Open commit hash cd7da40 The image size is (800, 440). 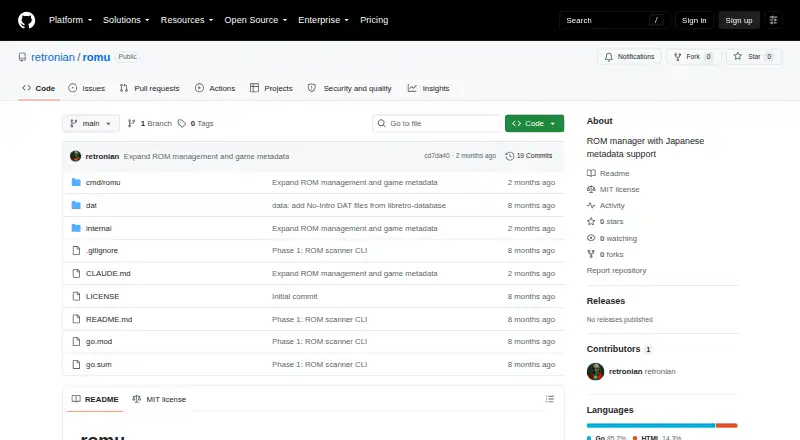click(437, 156)
